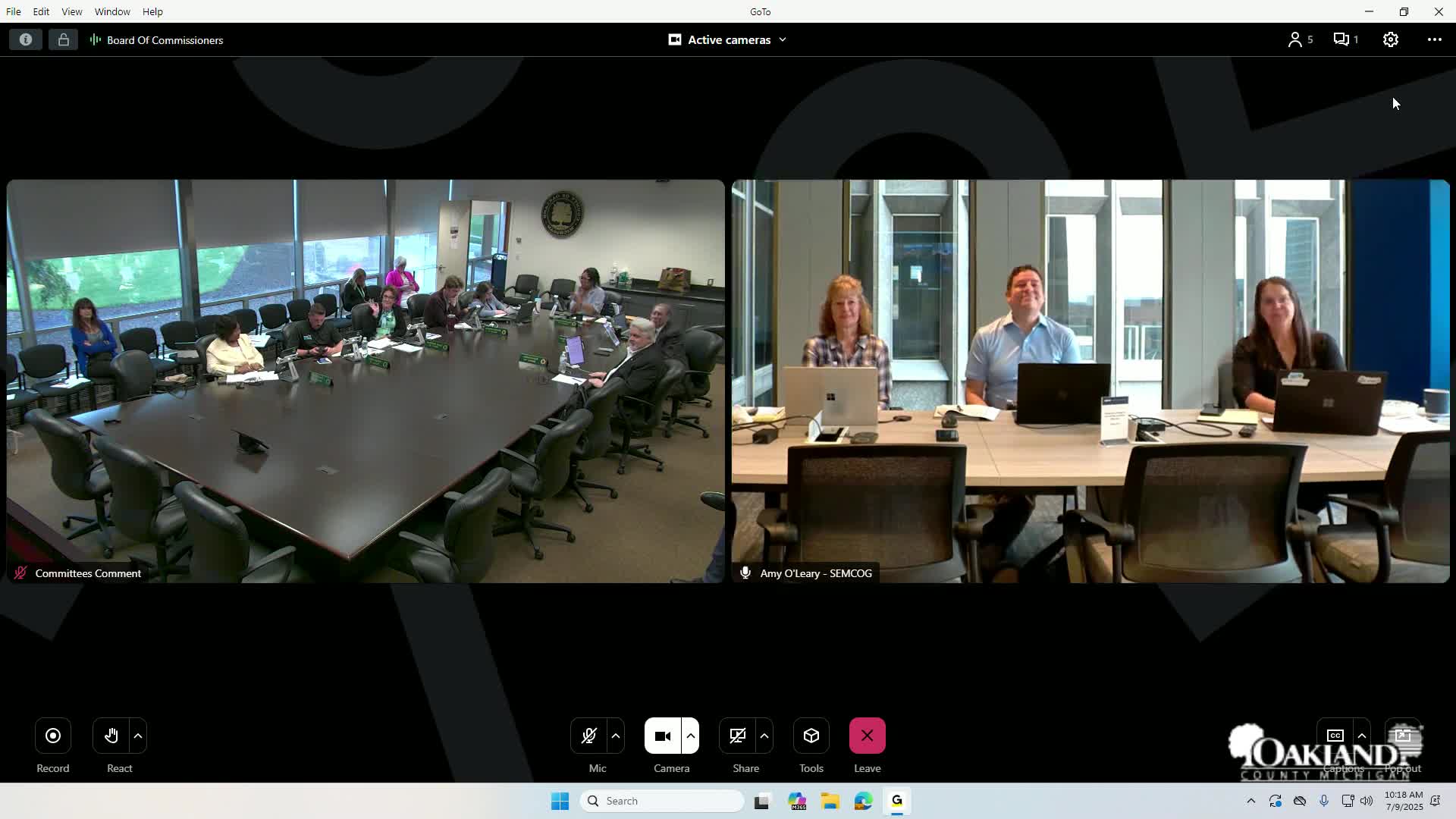Expand the Share options chevron
This screenshot has height=819, width=1456.
(x=764, y=736)
